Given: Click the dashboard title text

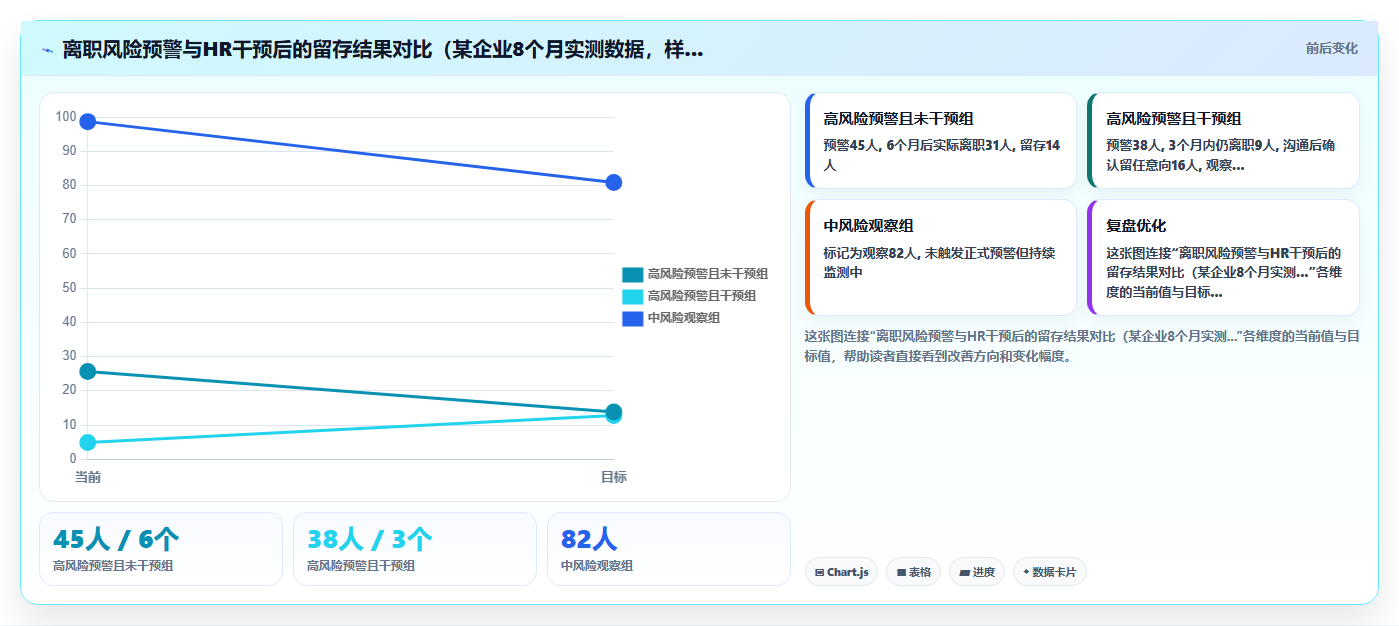Looking at the screenshot, I should pos(383,50).
